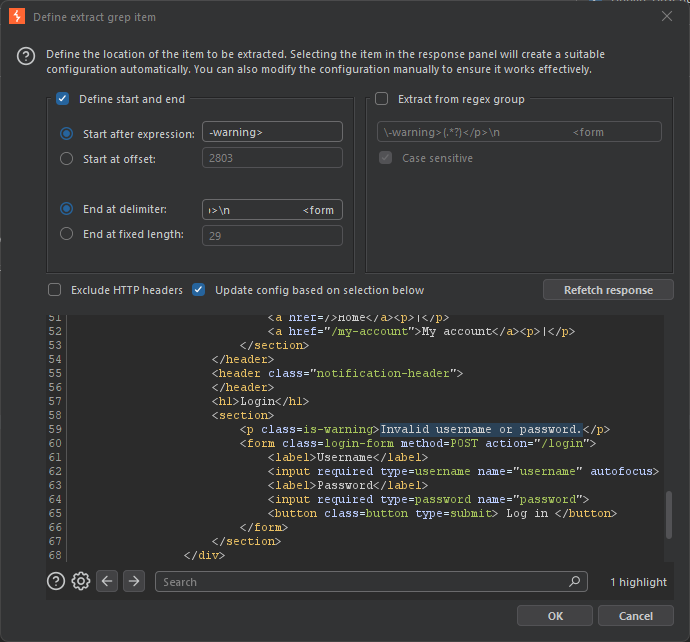Toggle the Case sensitive checkbox

385,158
